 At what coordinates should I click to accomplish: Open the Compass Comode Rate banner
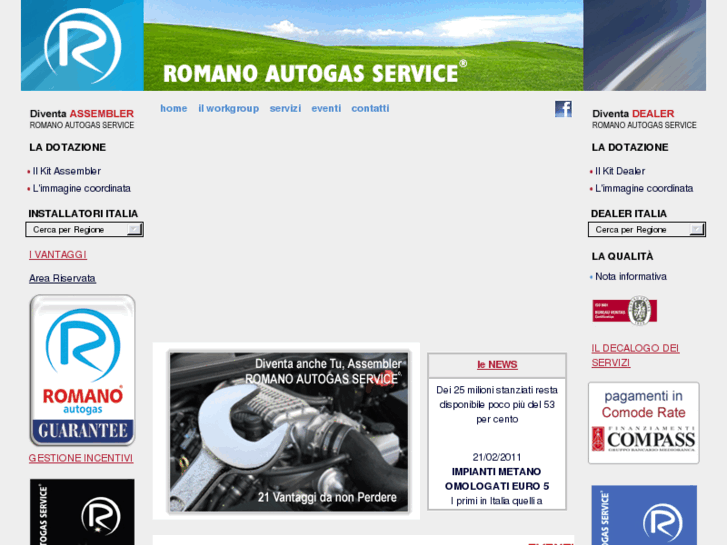(644, 423)
